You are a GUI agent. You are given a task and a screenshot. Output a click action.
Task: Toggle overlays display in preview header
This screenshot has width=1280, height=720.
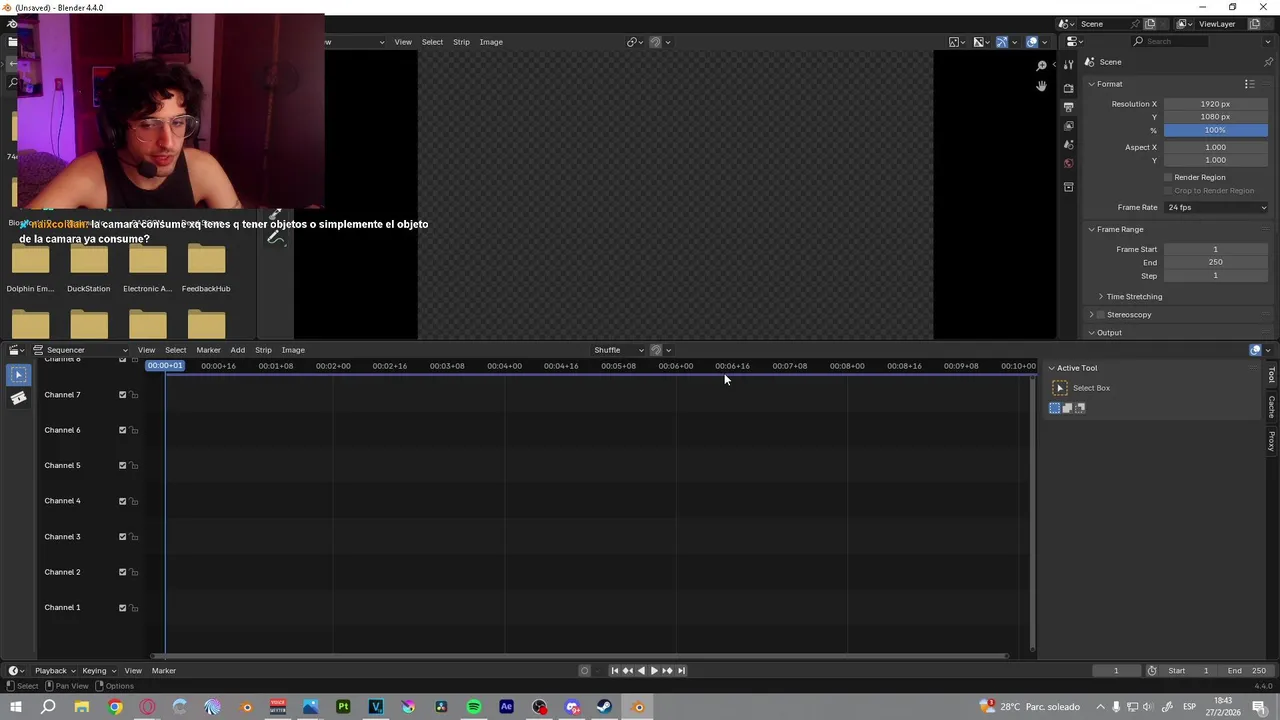pos(1032,42)
